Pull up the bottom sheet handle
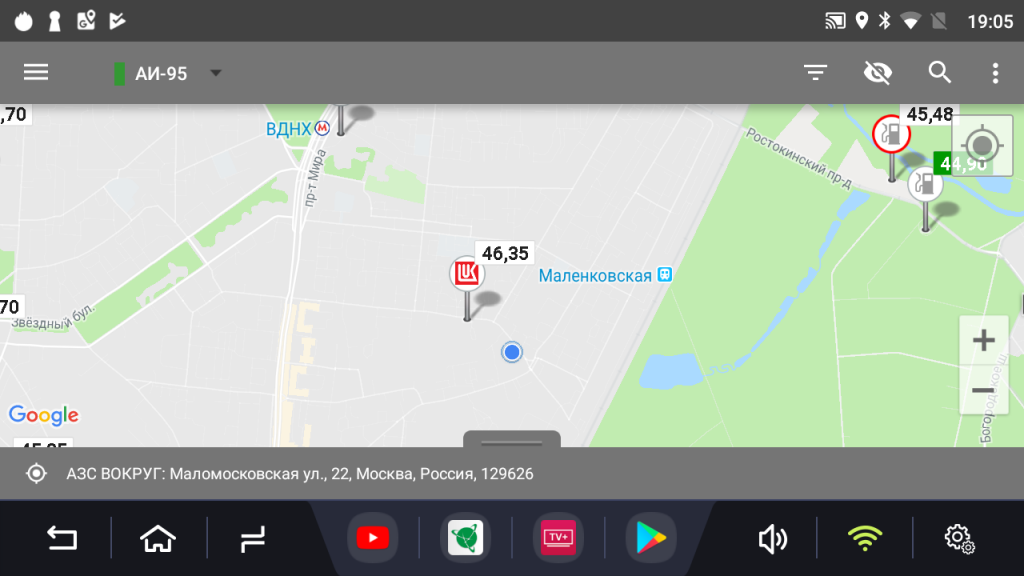 pos(511,440)
